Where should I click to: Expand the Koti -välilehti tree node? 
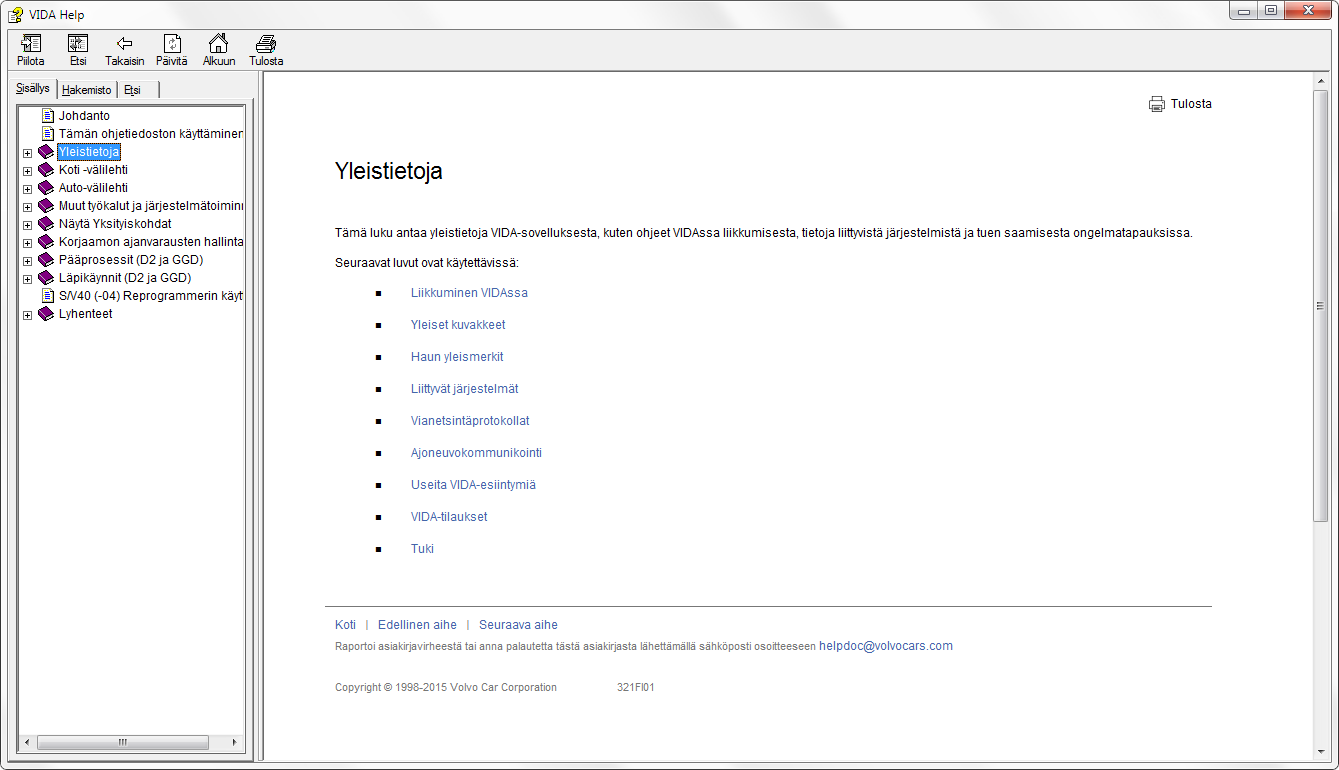[27, 171]
